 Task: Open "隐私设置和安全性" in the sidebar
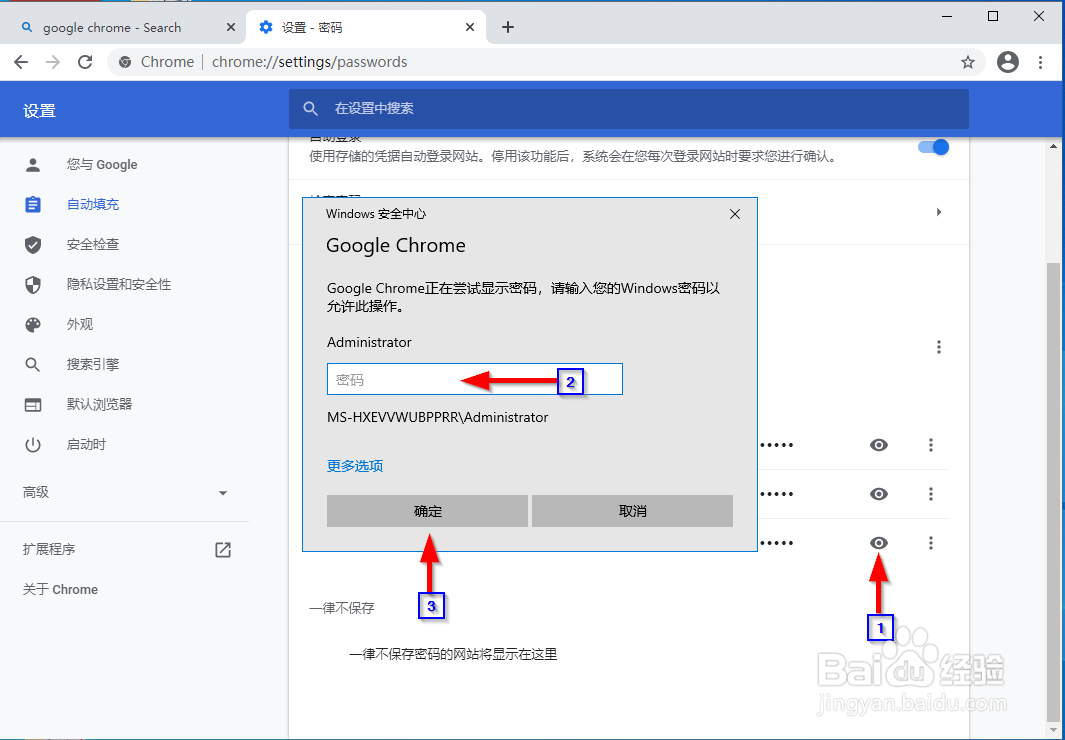[119, 284]
